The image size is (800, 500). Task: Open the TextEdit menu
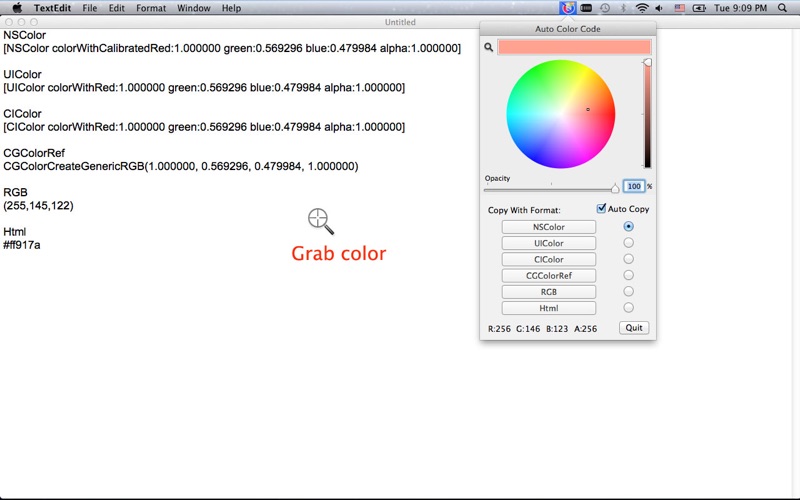tap(52, 8)
